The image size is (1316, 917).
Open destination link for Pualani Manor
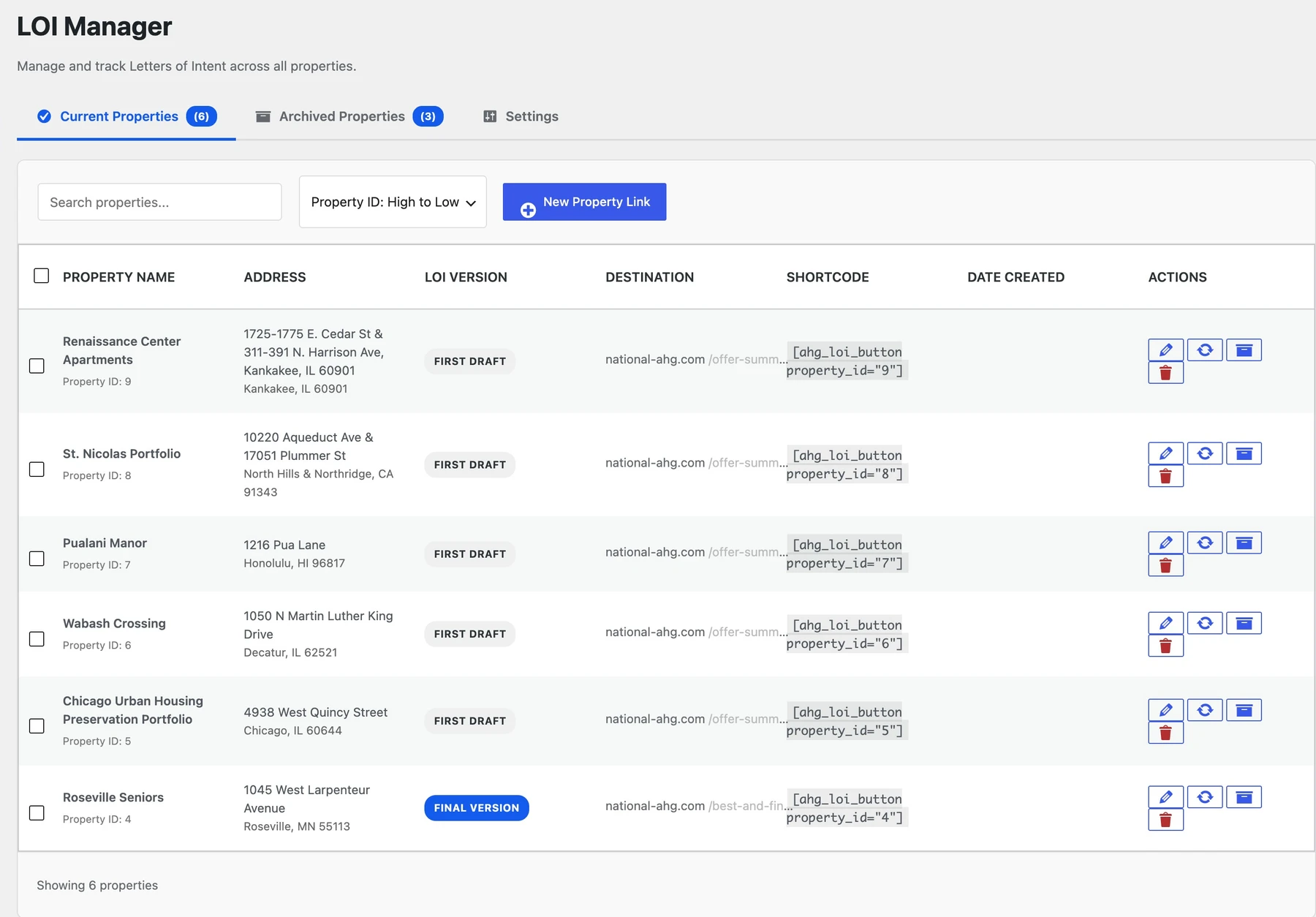coord(696,552)
